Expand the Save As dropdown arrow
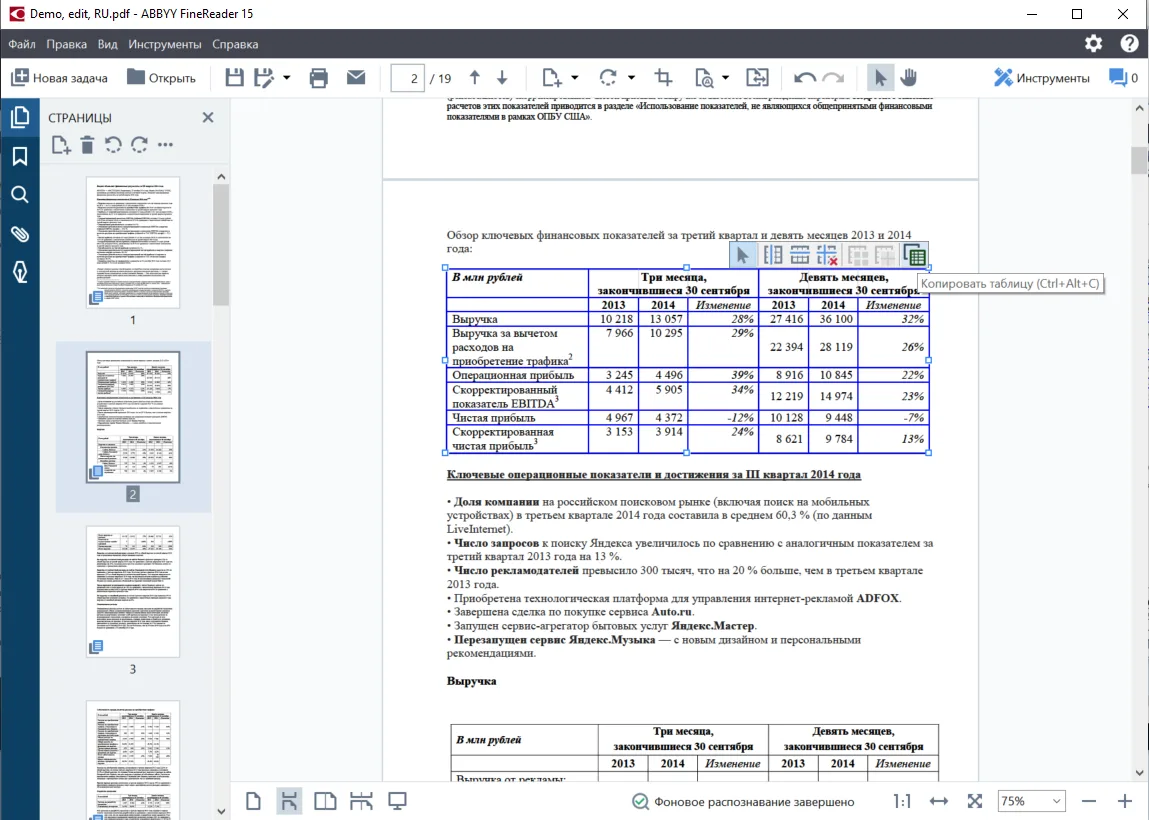Viewport: 1149px width, 820px height. 286,78
